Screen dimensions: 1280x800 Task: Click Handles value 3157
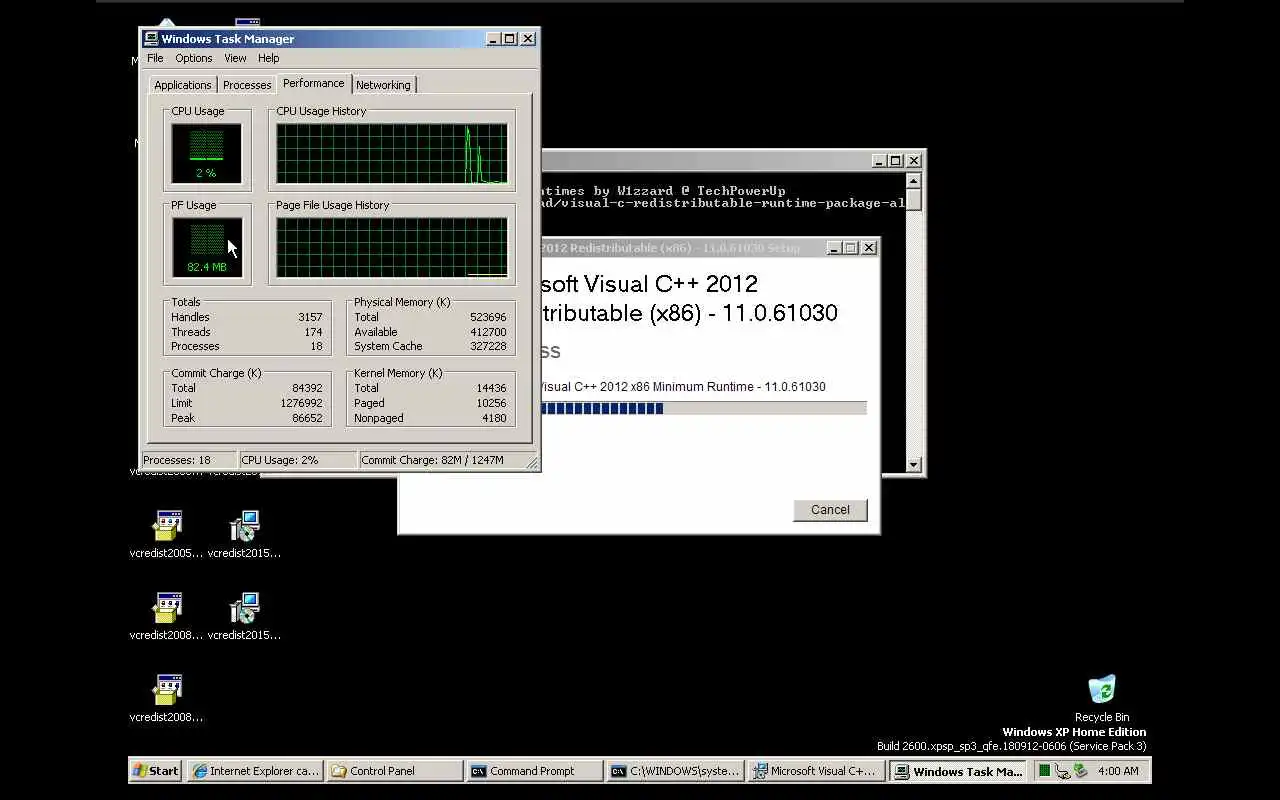(x=310, y=317)
